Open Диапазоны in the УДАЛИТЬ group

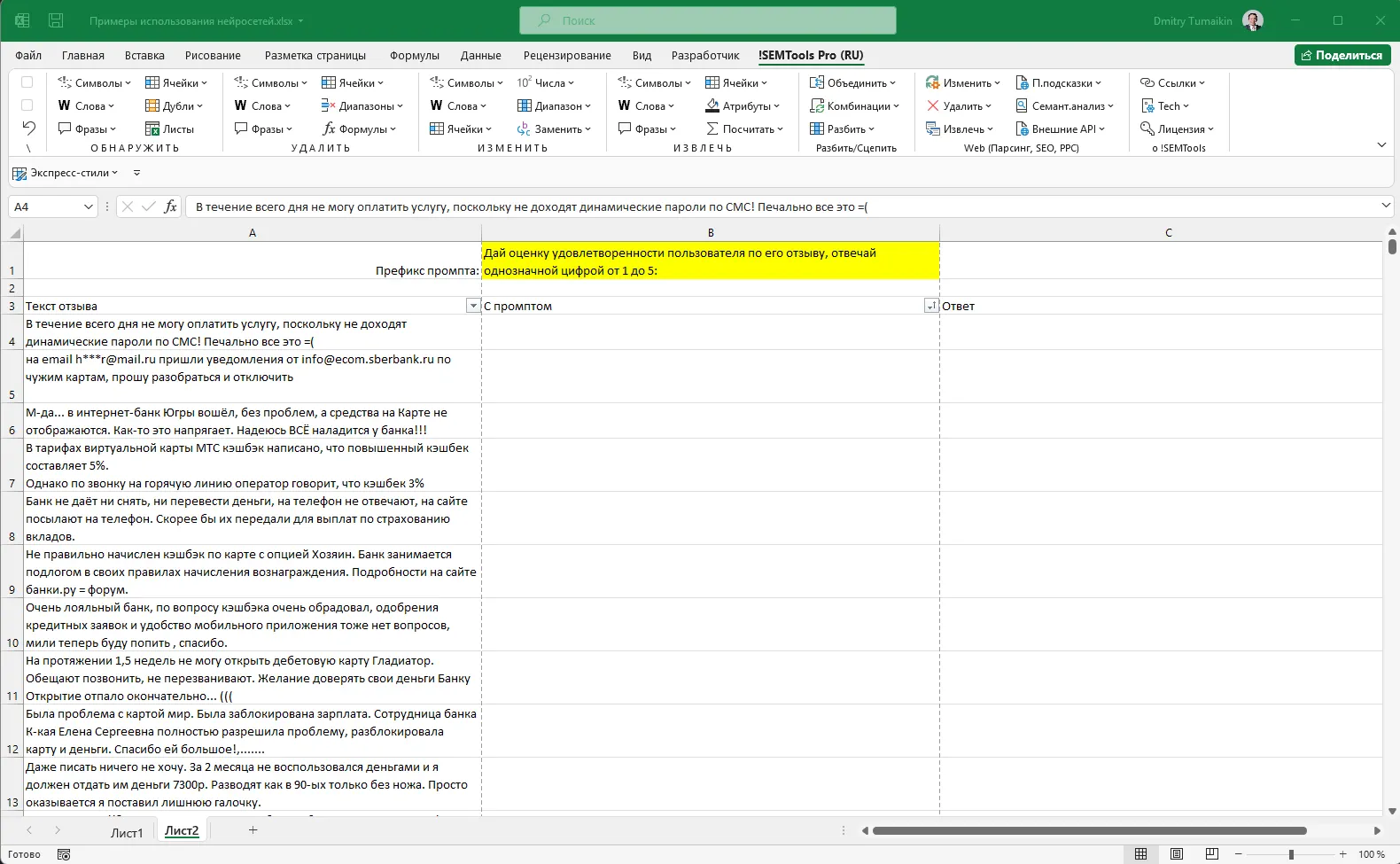tap(362, 105)
